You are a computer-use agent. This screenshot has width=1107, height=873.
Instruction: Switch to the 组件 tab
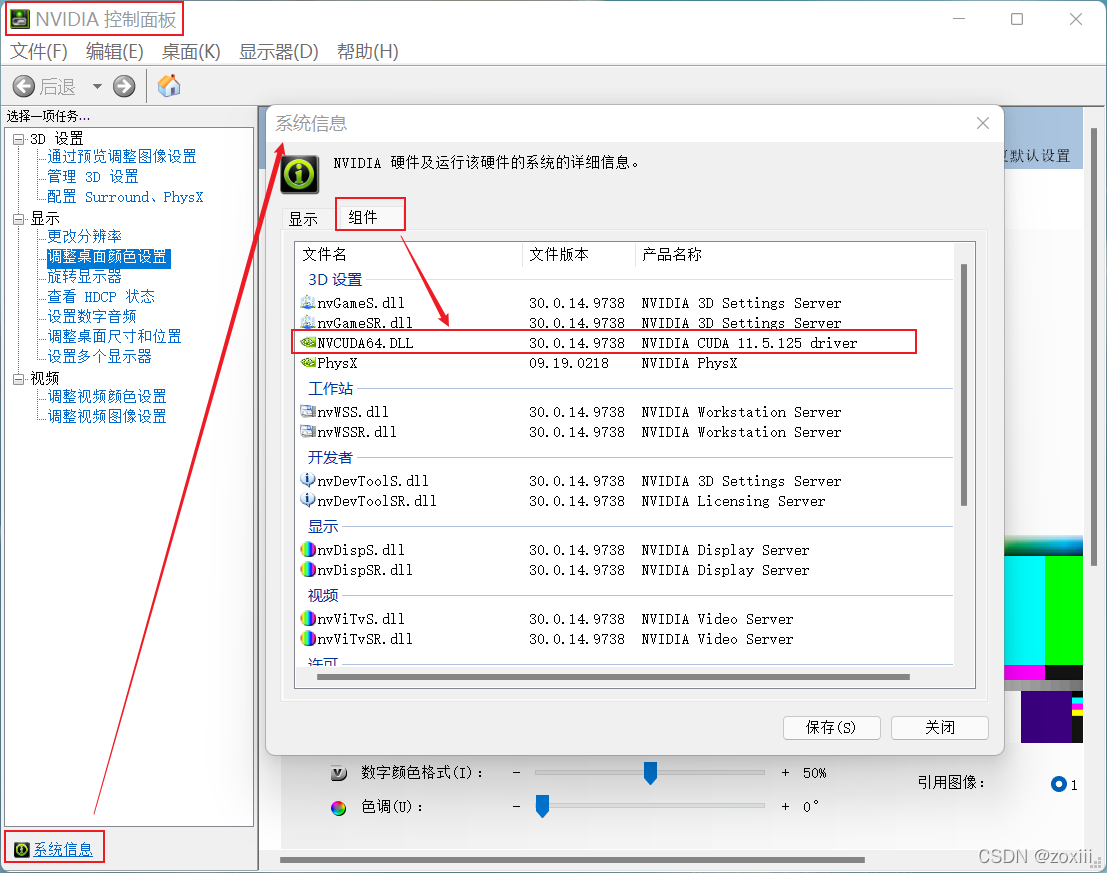point(363,217)
